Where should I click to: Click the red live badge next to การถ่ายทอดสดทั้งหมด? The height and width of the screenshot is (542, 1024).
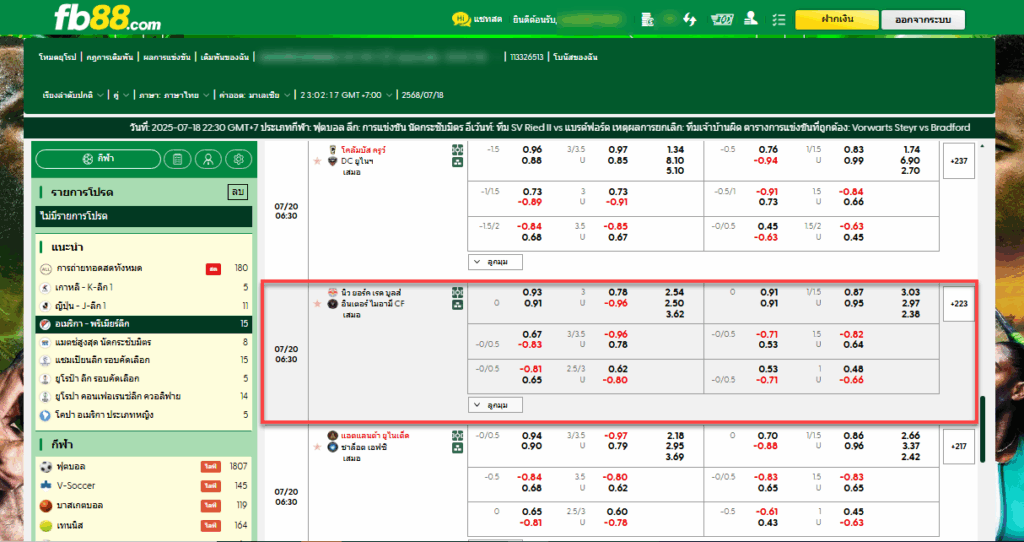(212, 268)
